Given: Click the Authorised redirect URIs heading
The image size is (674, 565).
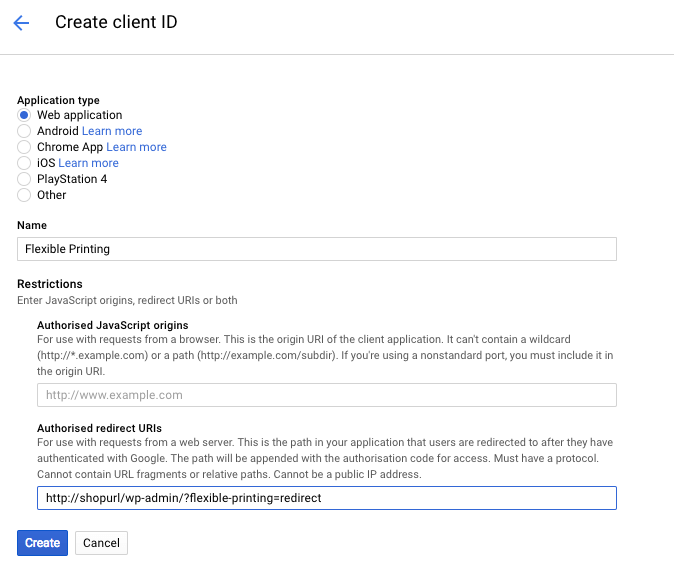Looking at the screenshot, I should coord(99,428).
